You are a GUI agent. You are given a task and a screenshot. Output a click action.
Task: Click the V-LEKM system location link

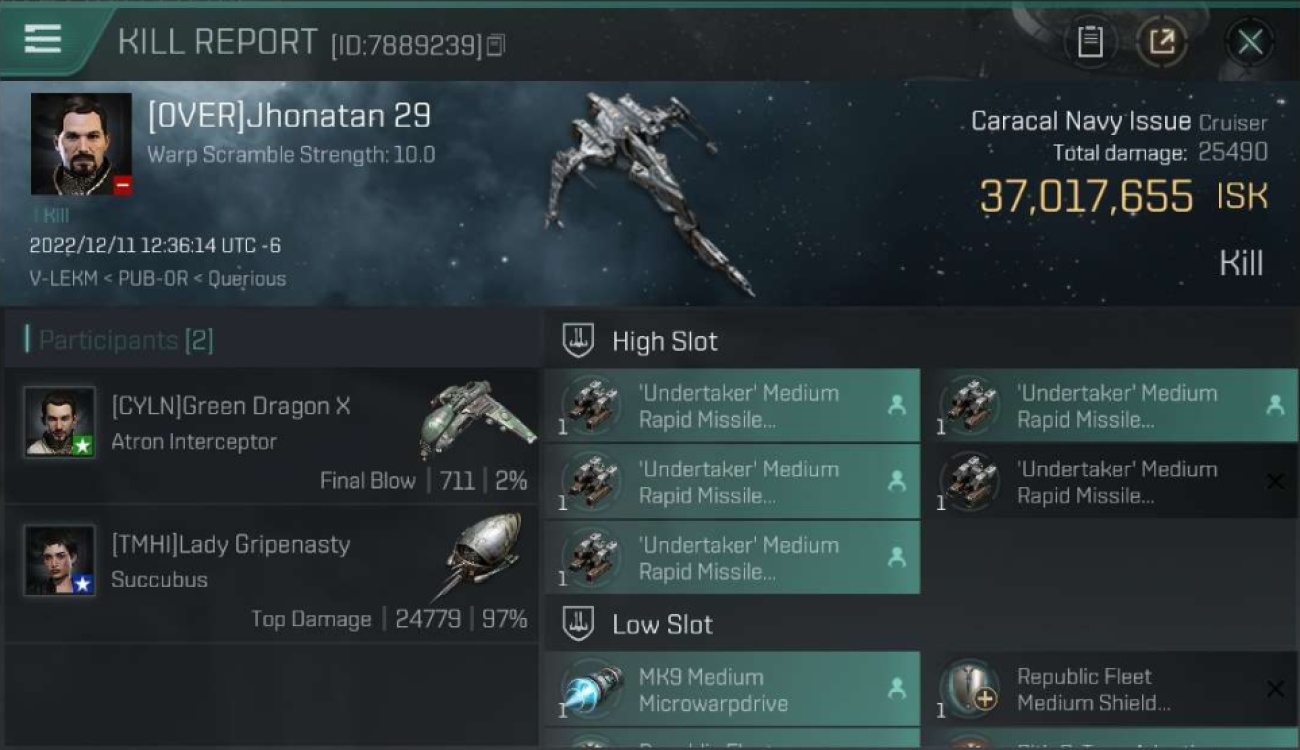pyautogui.click(x=63, y=279)
